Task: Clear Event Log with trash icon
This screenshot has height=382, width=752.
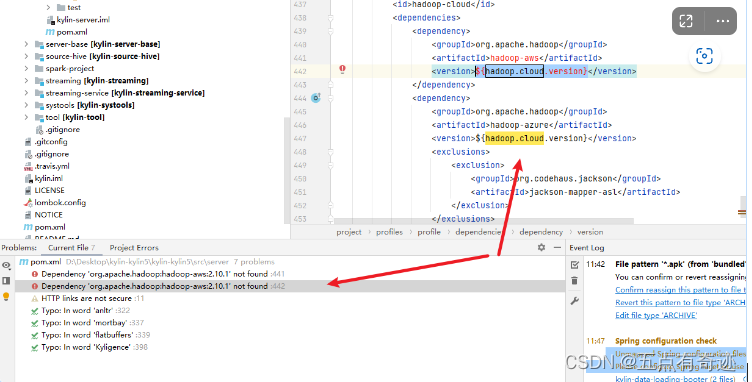Action: coord(575,281)
